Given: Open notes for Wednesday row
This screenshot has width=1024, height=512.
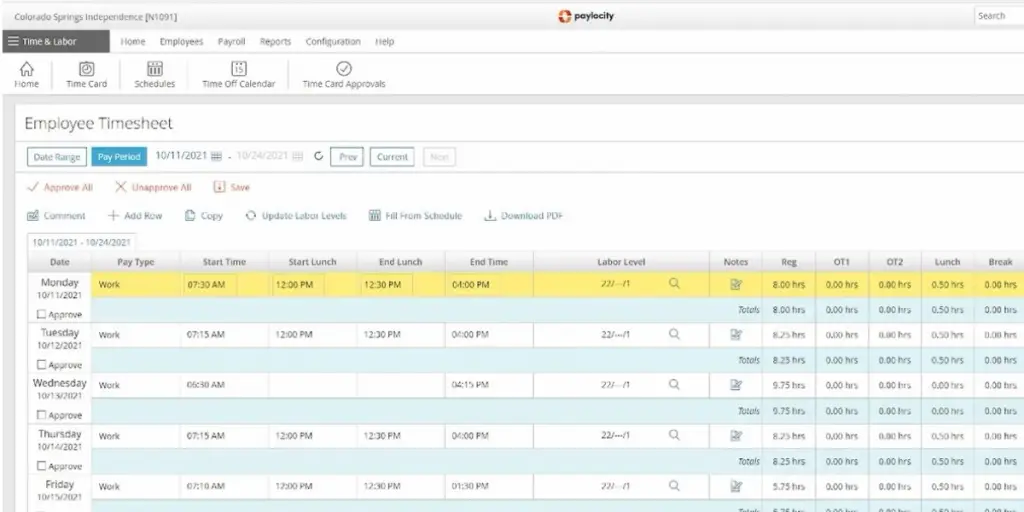Looking at the screenshot, I should tap(736, 385).
